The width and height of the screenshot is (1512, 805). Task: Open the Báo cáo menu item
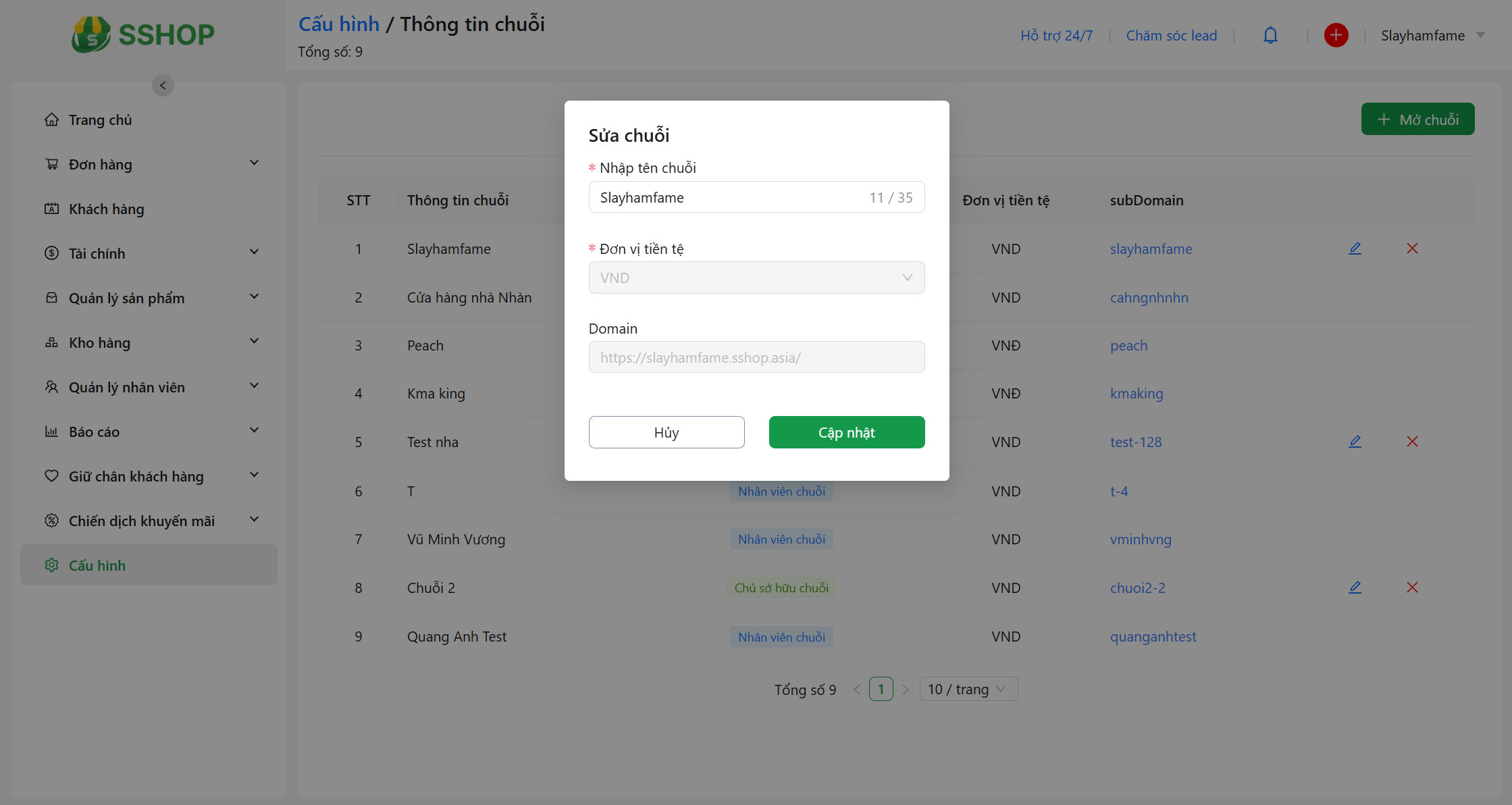coord(149,432)
